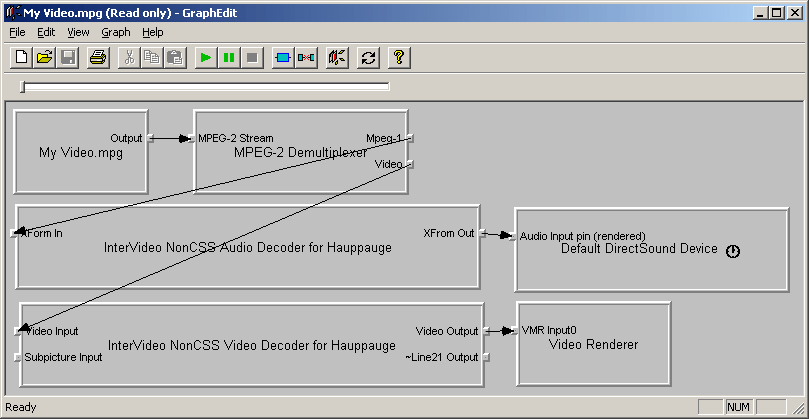The image size is (809, 419).
Task: Click the MPEG-2 Stream input pin
Action: tap(191, 138)
